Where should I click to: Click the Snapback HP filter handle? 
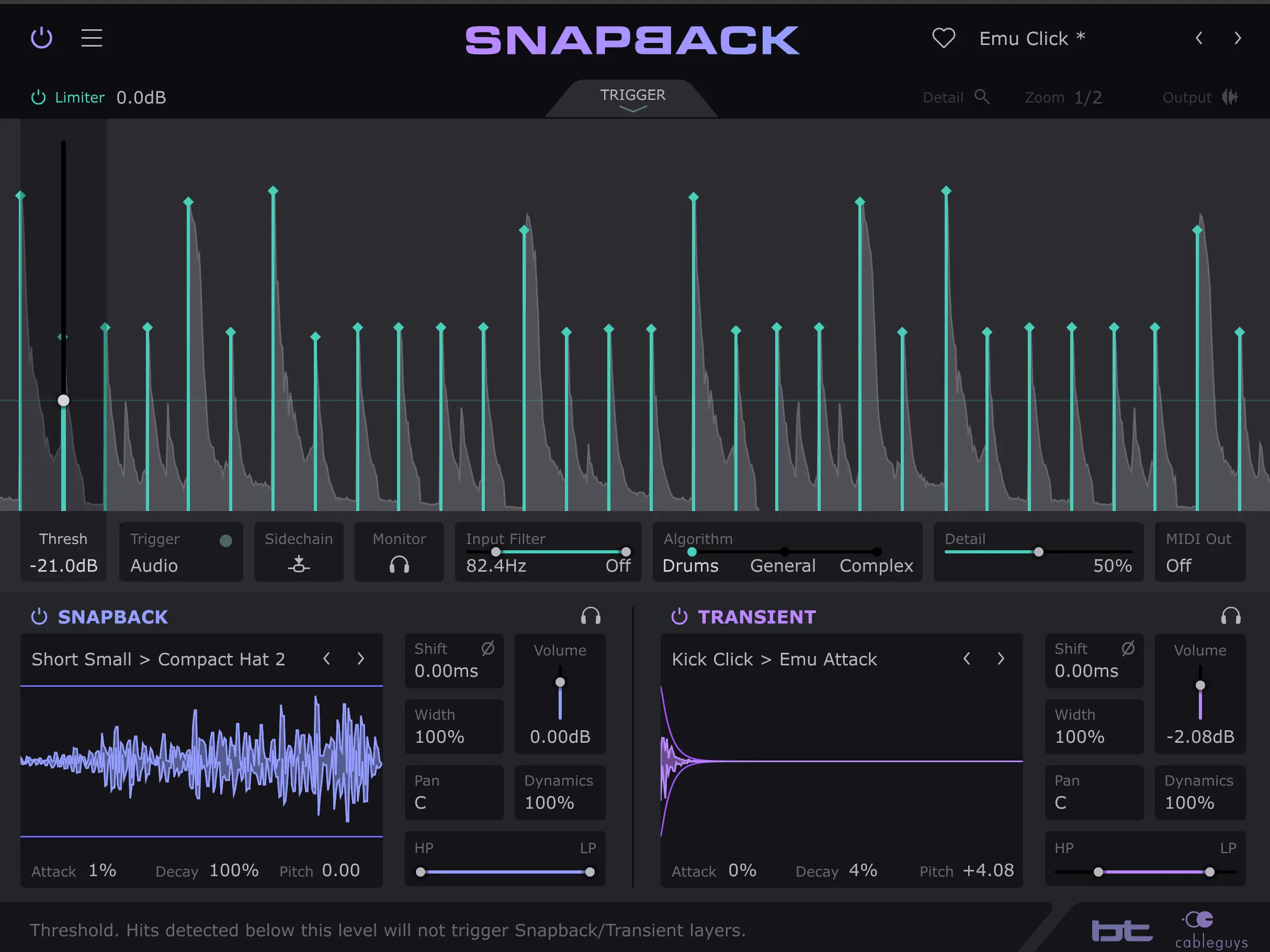(421, 872)
